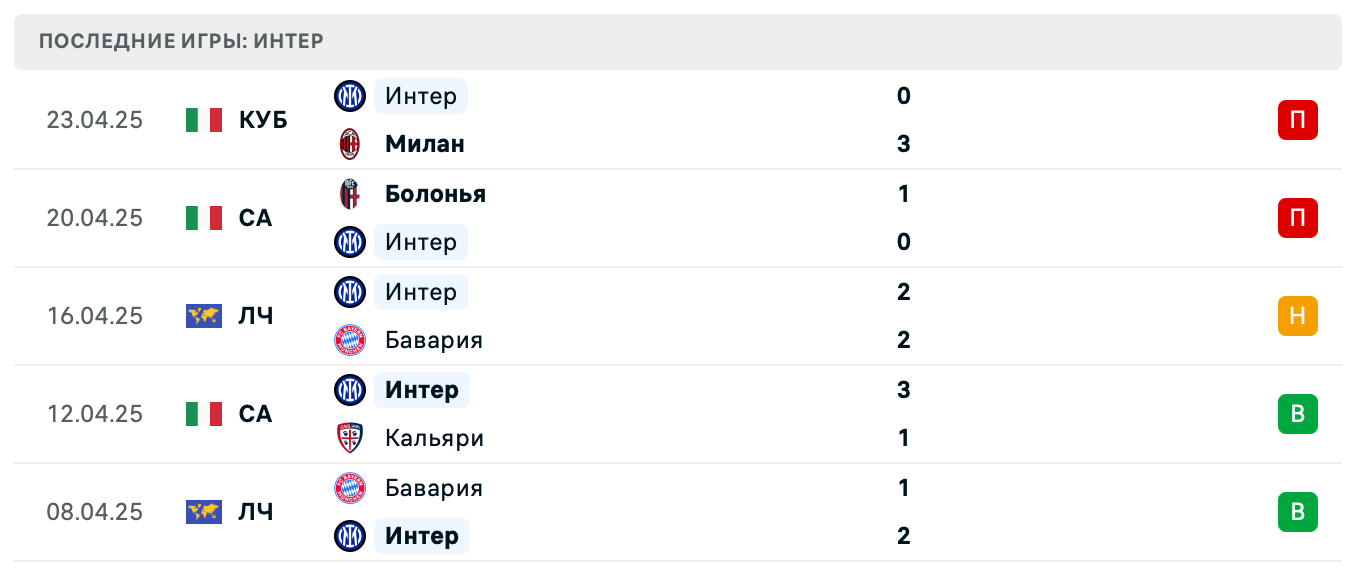Click the Champions League flag icon for 16.04.25
1356x576 pixels.
[x=203, y=315]
